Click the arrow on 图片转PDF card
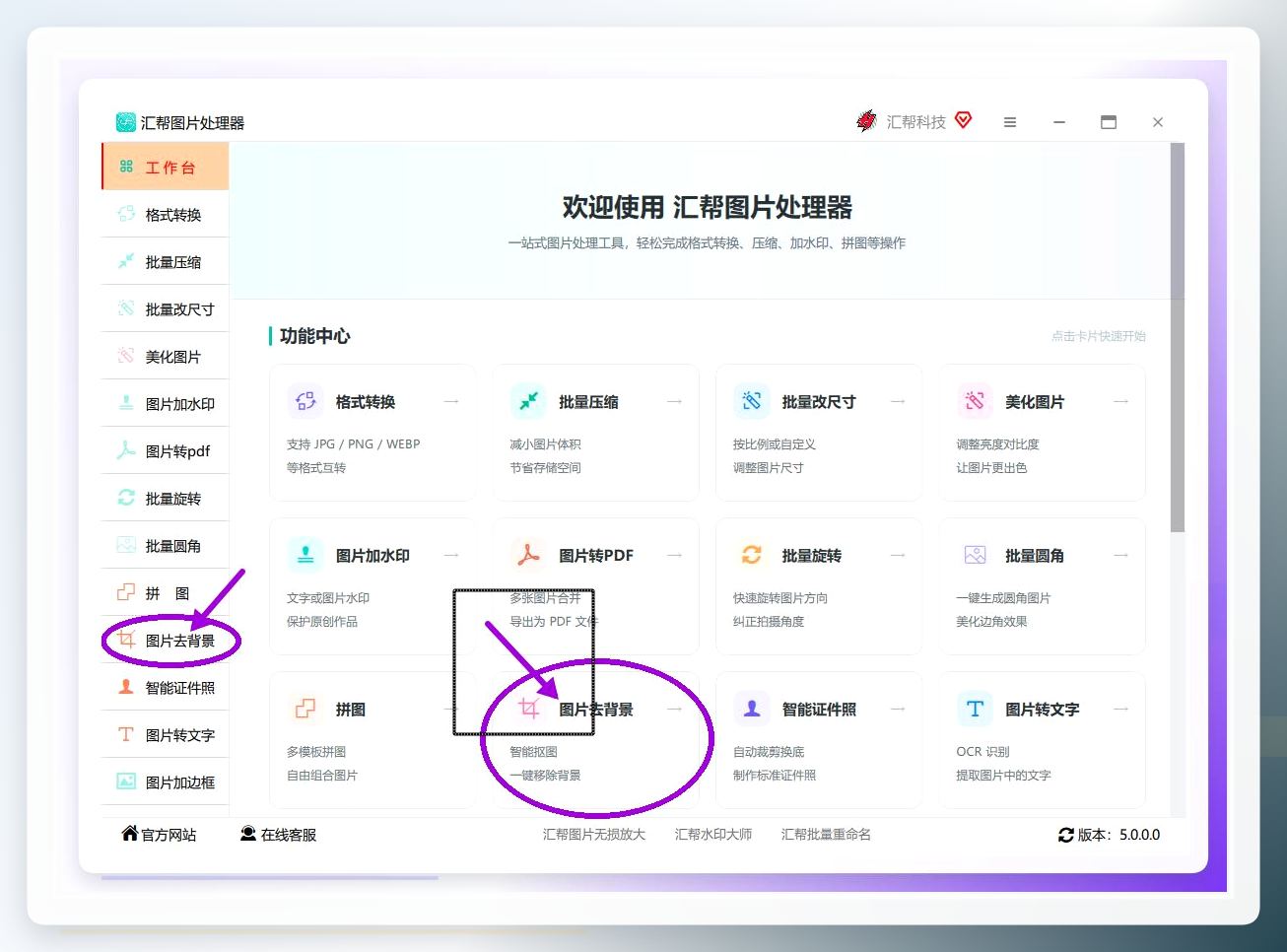The height and width of the screenshot is (952, 1287). coord(675,555)
